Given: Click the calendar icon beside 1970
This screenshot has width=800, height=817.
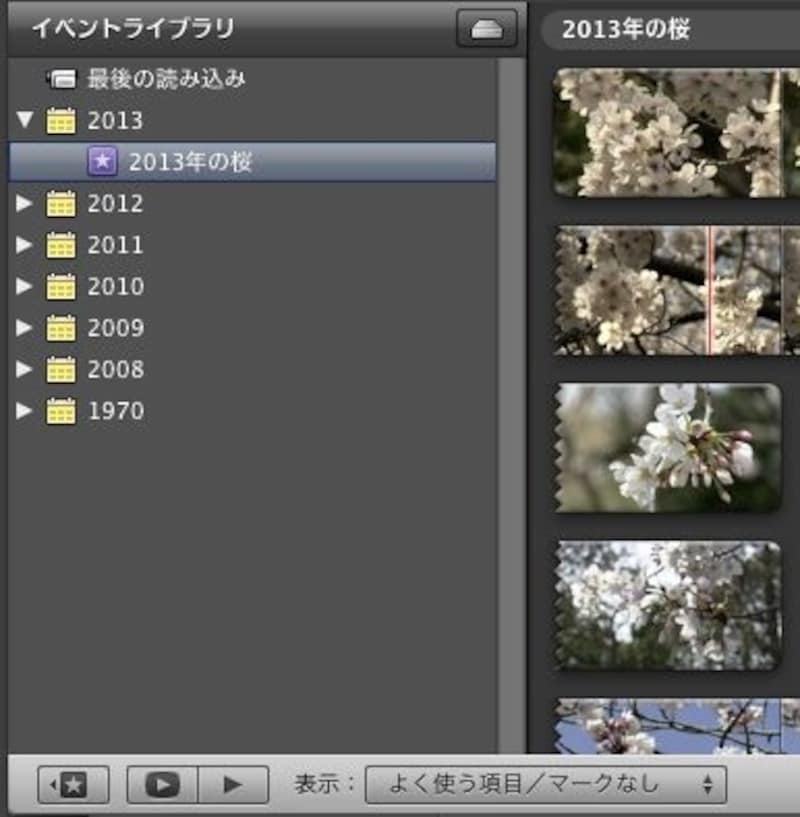Looking at the screenshot, I should (x=62, y=410).
